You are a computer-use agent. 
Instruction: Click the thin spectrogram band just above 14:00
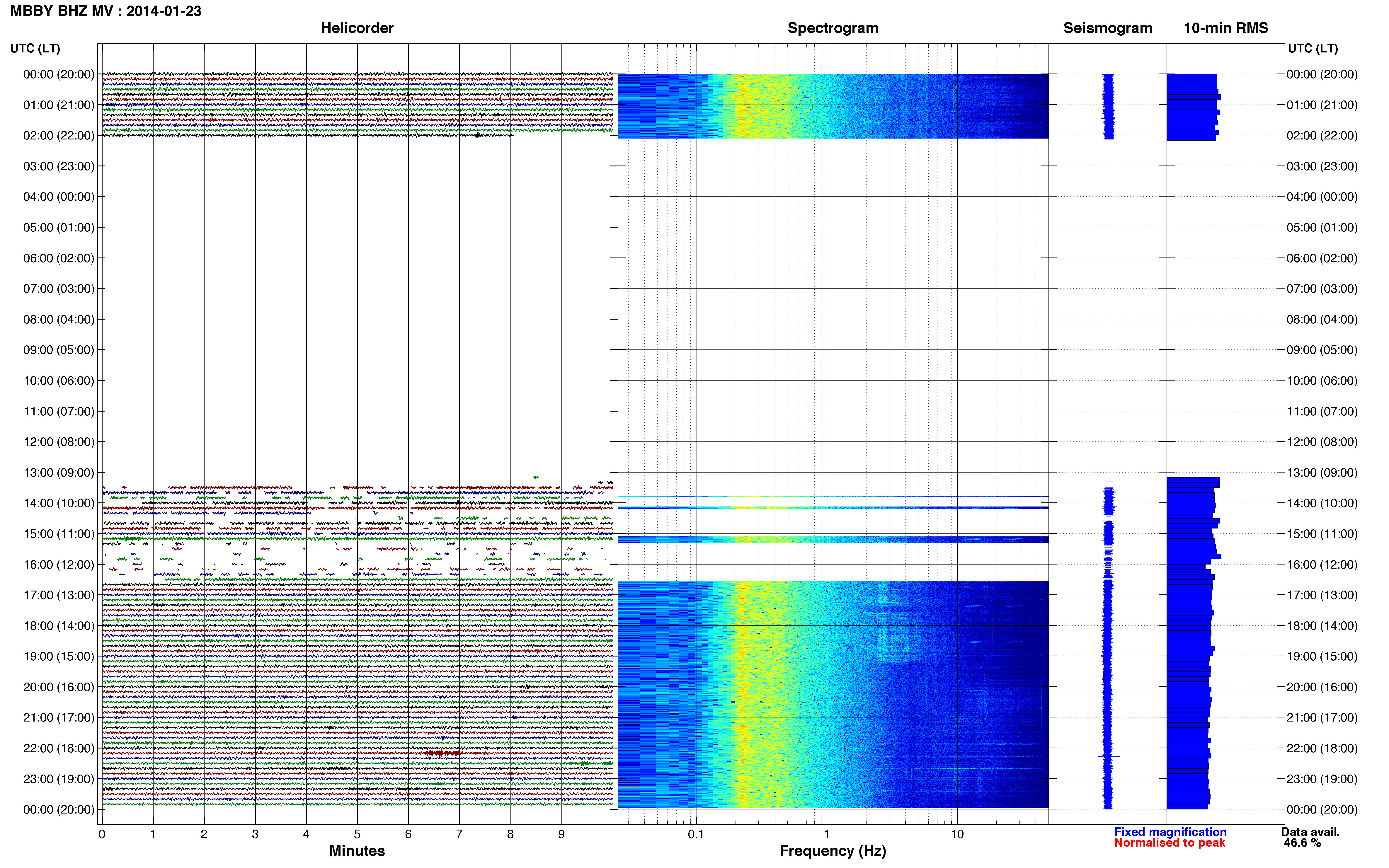tap(833, 496)
